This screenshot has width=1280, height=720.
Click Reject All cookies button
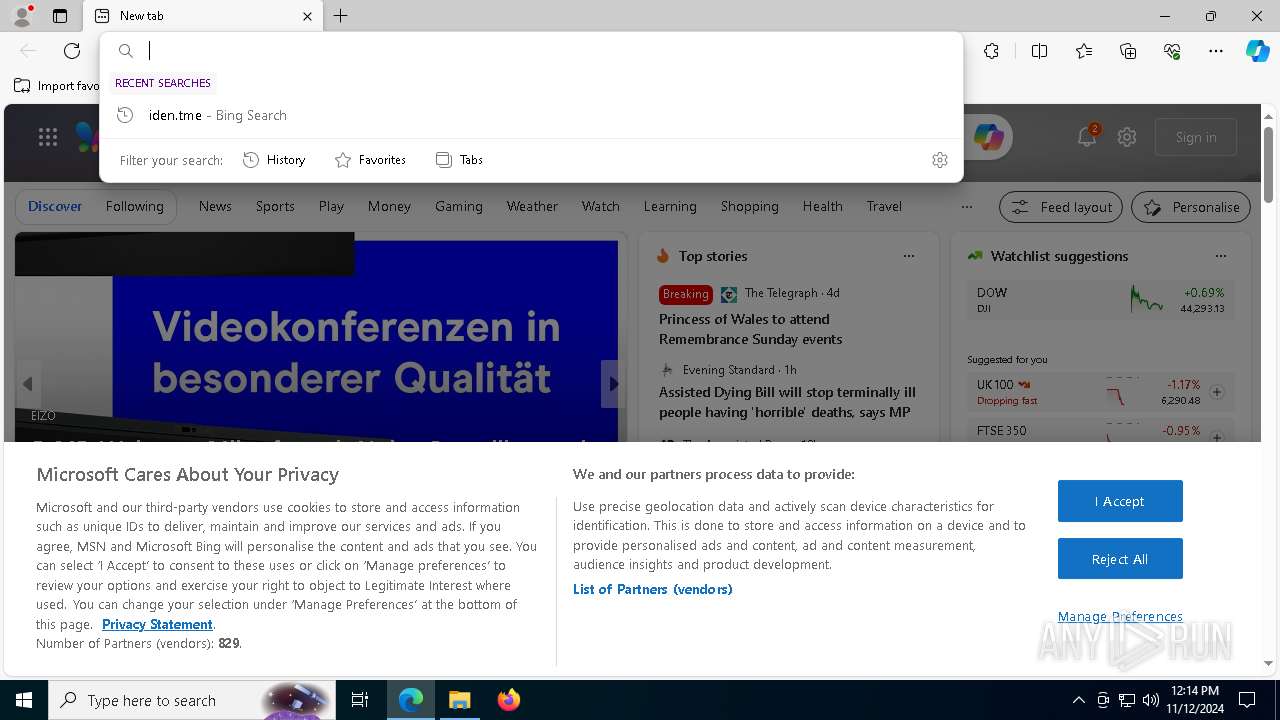(1120, 559)
